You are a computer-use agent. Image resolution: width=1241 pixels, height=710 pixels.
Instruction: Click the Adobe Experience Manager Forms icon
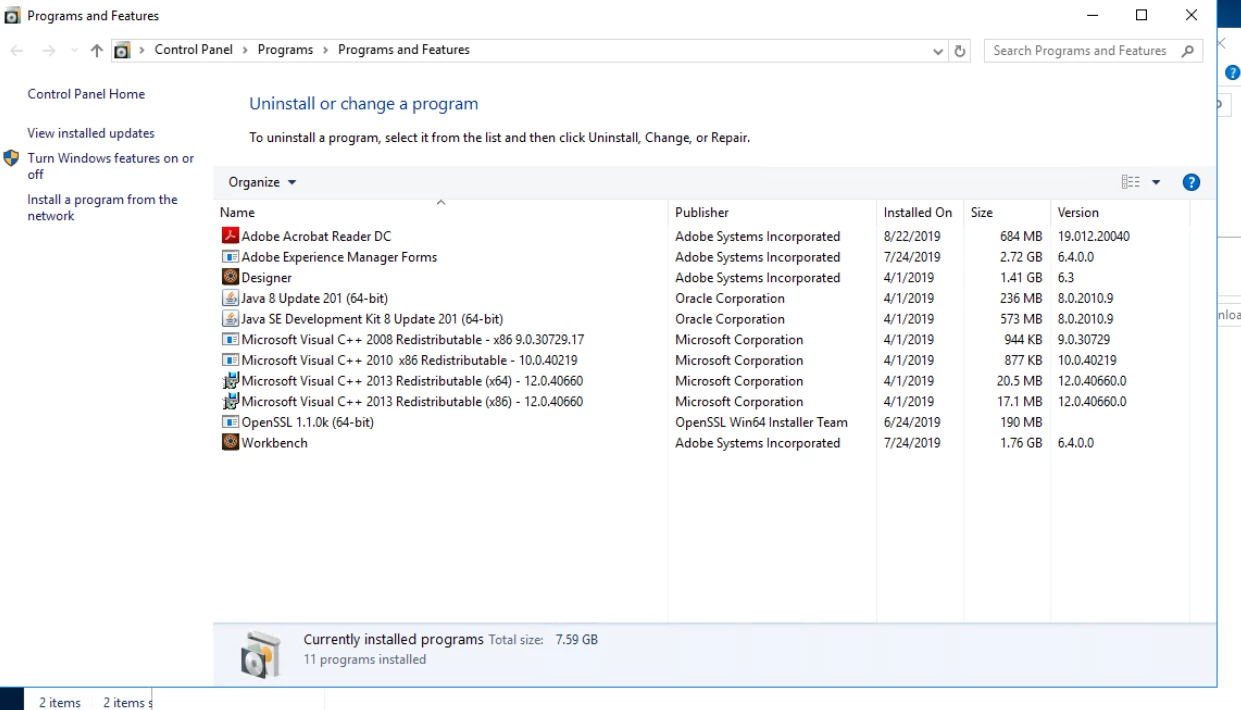pyautogui.click(x=230, y=257)
